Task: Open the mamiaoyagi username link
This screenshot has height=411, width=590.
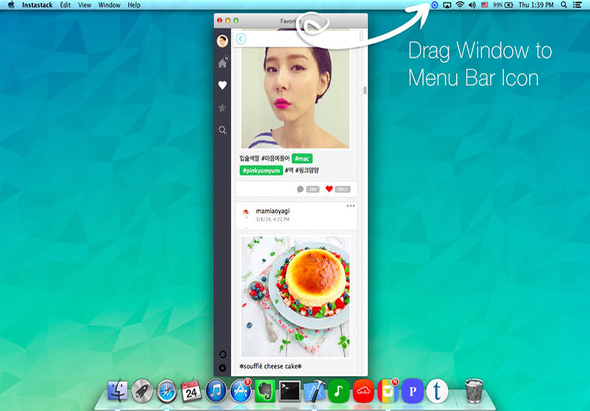Action: coord(273,211)
